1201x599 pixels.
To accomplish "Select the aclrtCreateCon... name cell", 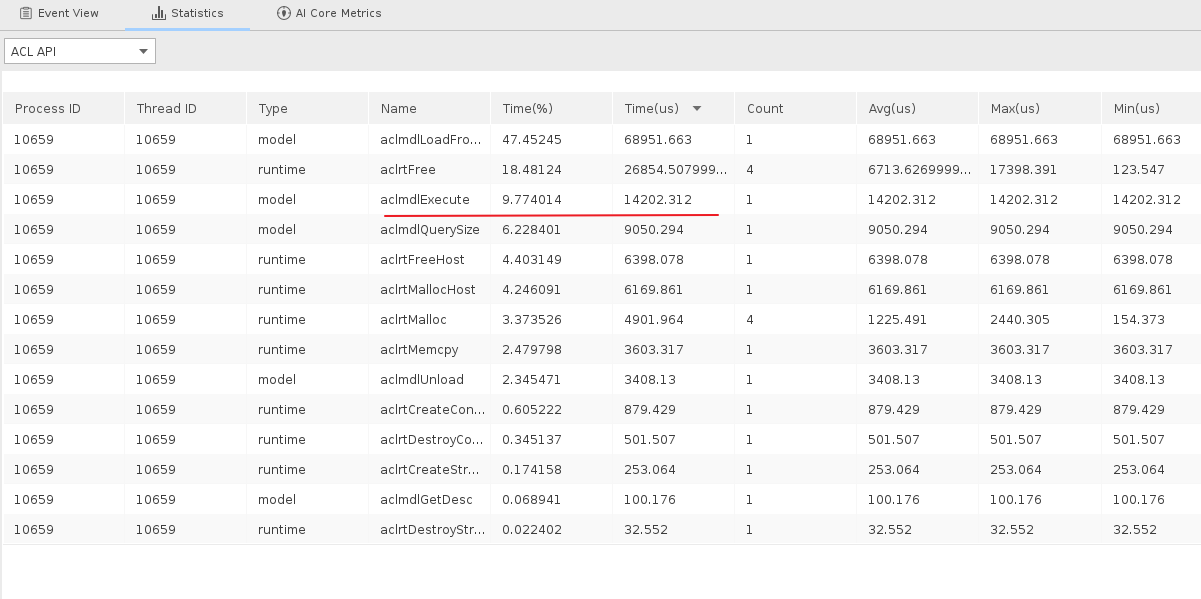I will (430, 410).
